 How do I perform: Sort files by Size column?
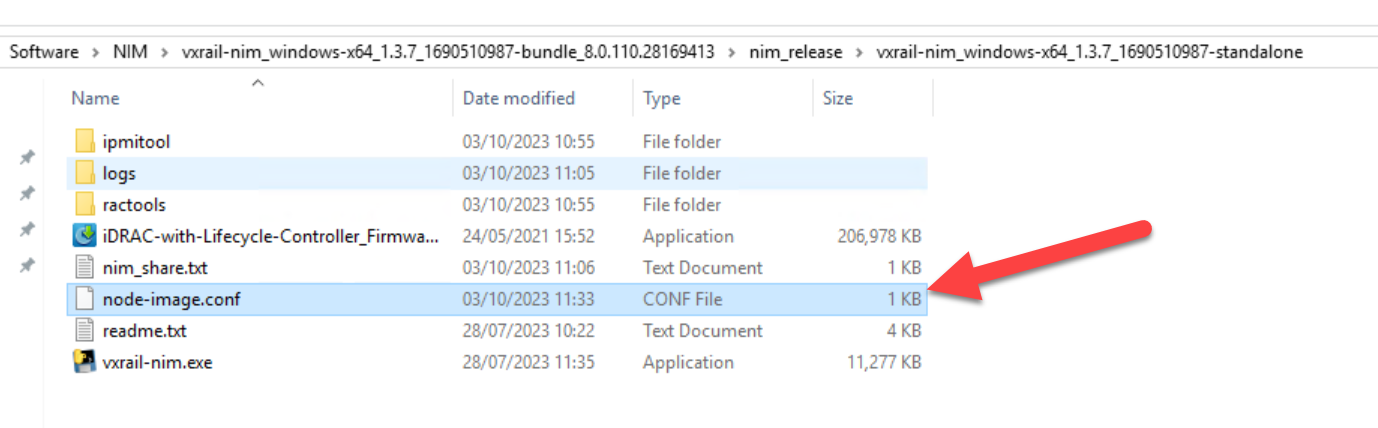837,98
